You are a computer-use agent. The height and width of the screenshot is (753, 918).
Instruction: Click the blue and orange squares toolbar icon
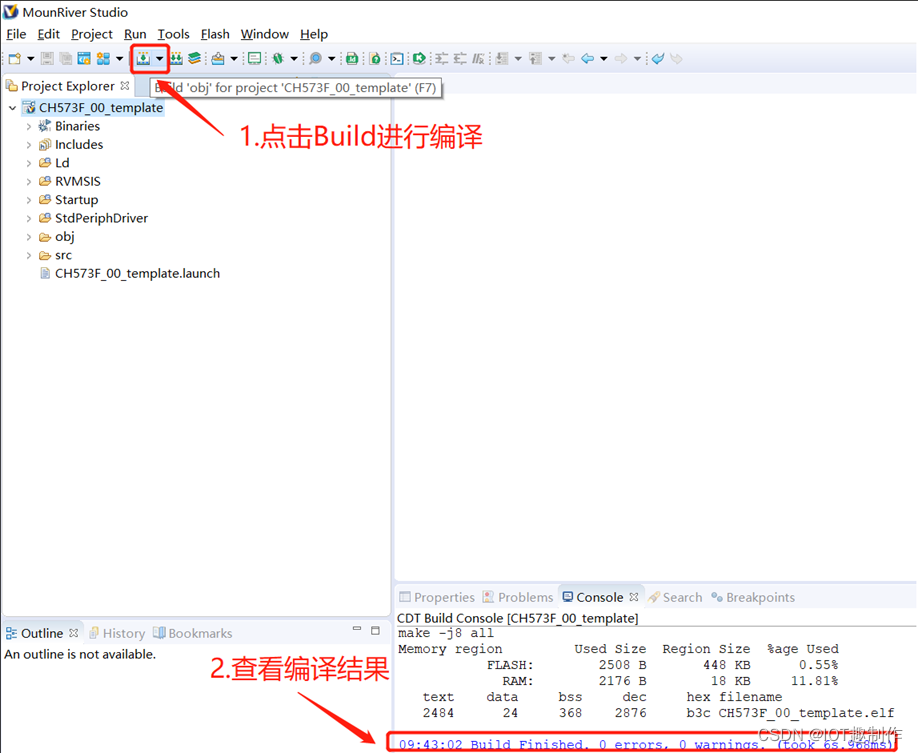click(x=104, y=59)
